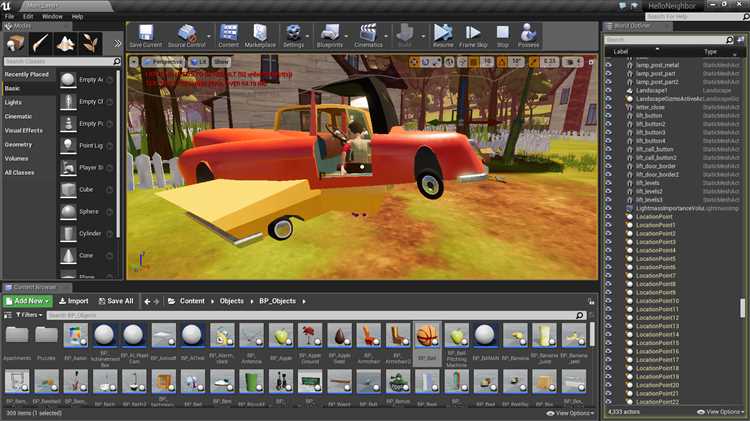Screen dimensions: 750x421
Task: Select the Foliage mode icon
Action: click(90, 44)
